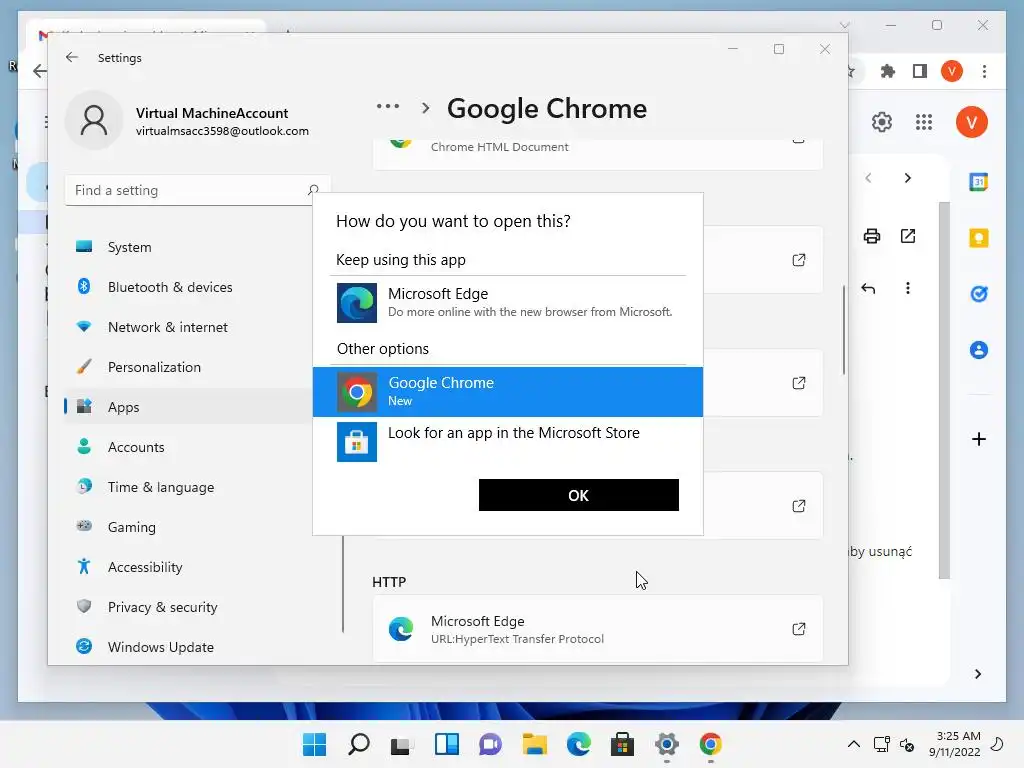Viewport: 1024px width, 768px height.
Task: Open the HTTP Microsoft Edge default entry
Action: pyautogui.click(x=598, y=629)
